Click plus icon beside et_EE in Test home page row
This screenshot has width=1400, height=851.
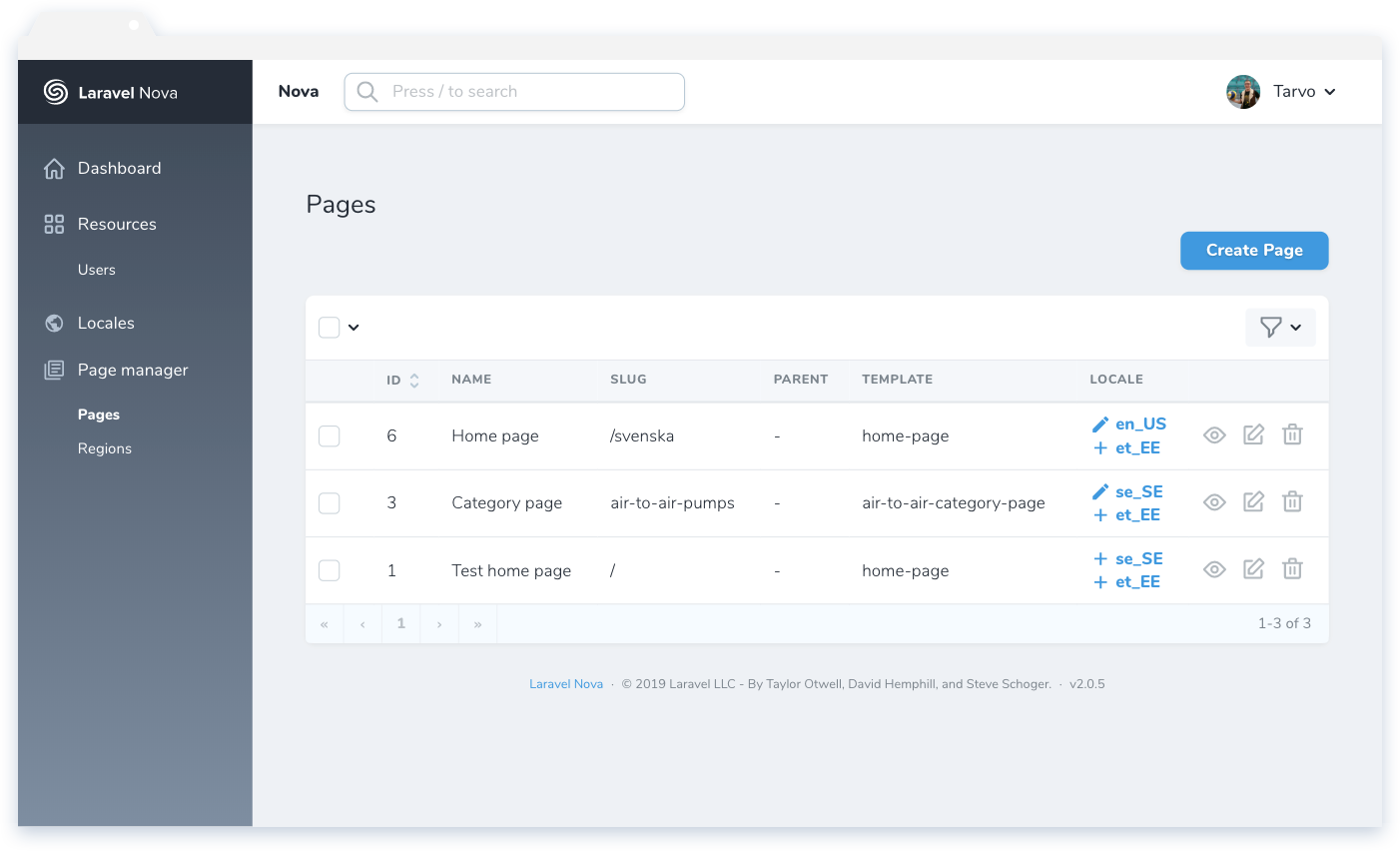point(1100,582)
